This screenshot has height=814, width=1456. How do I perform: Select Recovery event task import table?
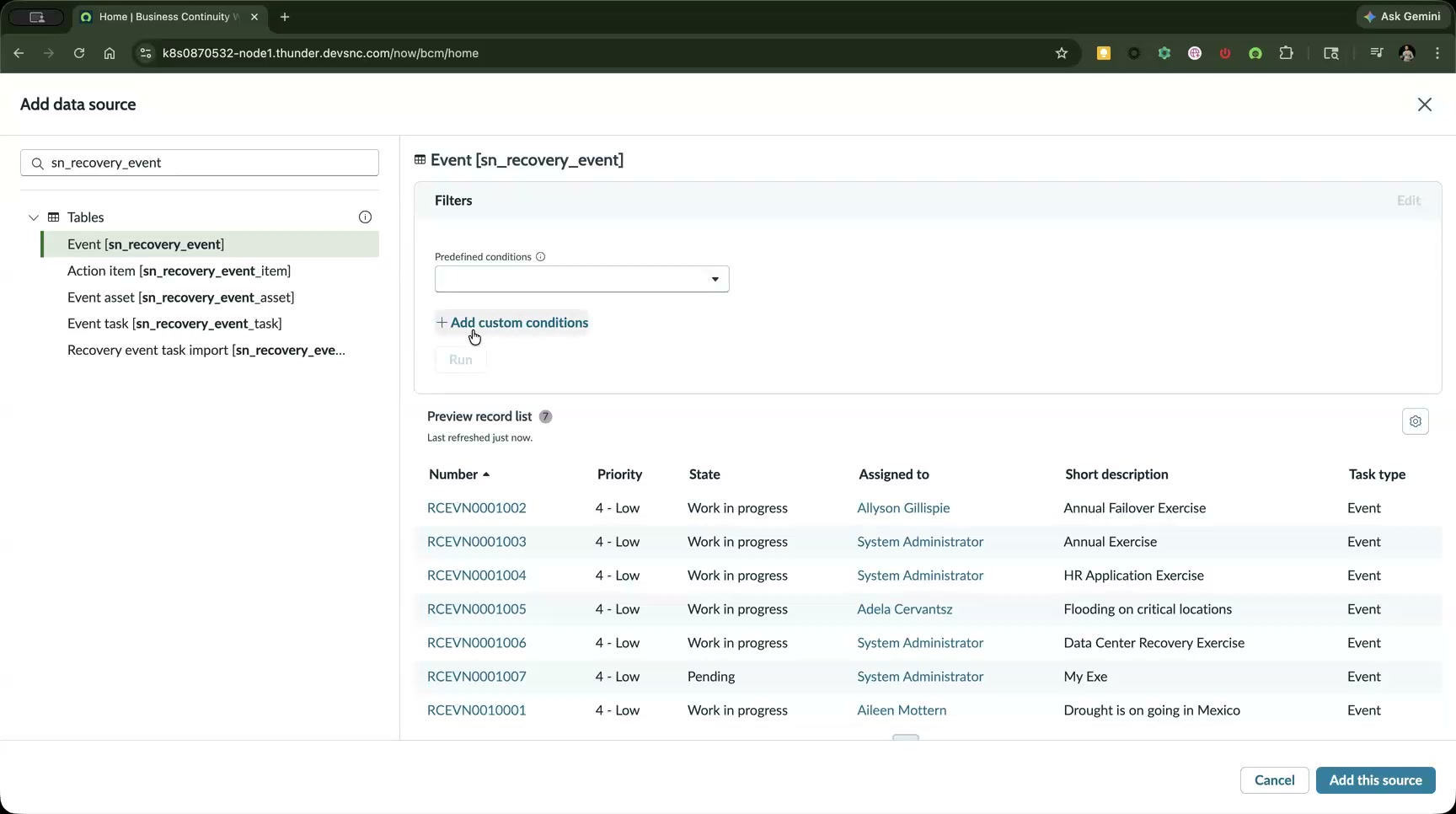pos(206,351)
